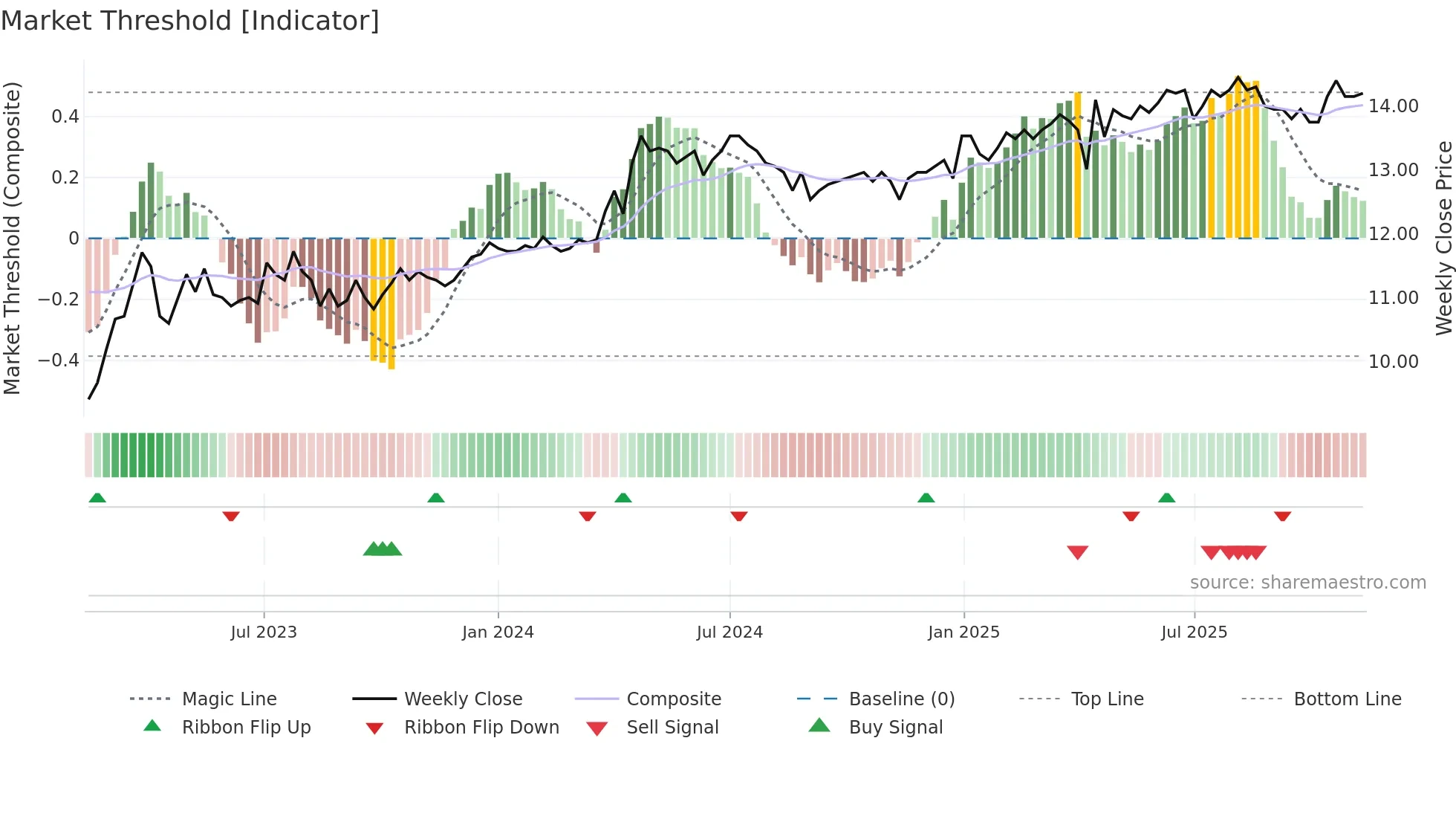1456x819 pixels.
Task: Click the first ribbon flip up marker at chart start
Action: 97,498
